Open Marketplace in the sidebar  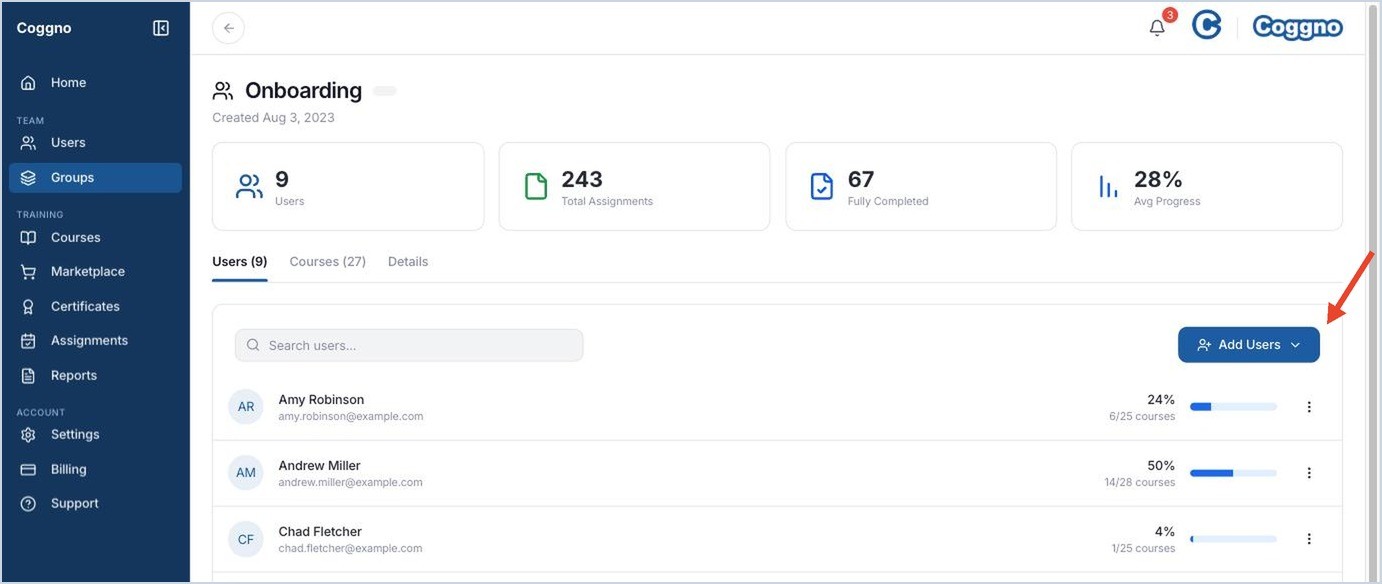[x=96, y=272]
